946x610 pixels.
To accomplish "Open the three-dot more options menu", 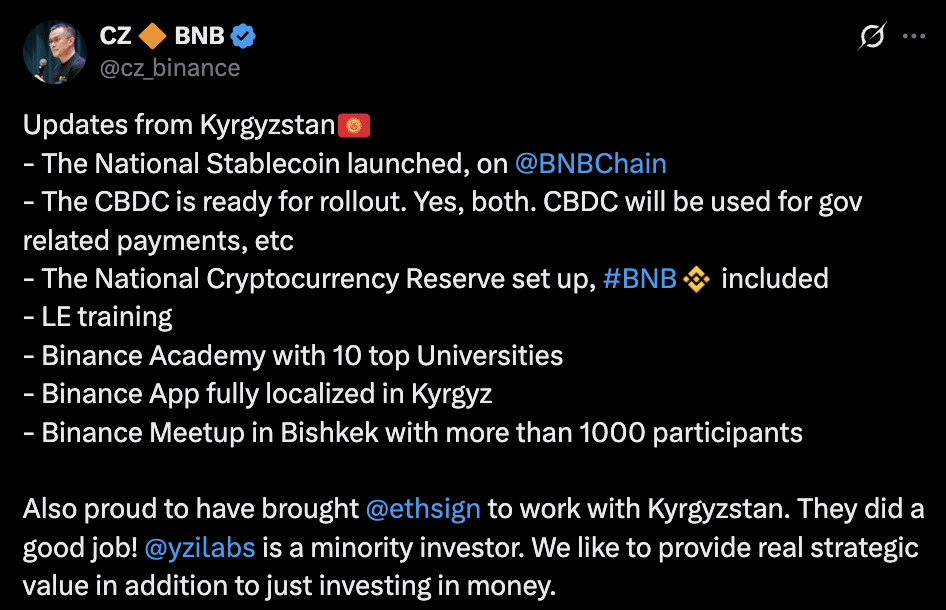I will click(x=914, y=37).
